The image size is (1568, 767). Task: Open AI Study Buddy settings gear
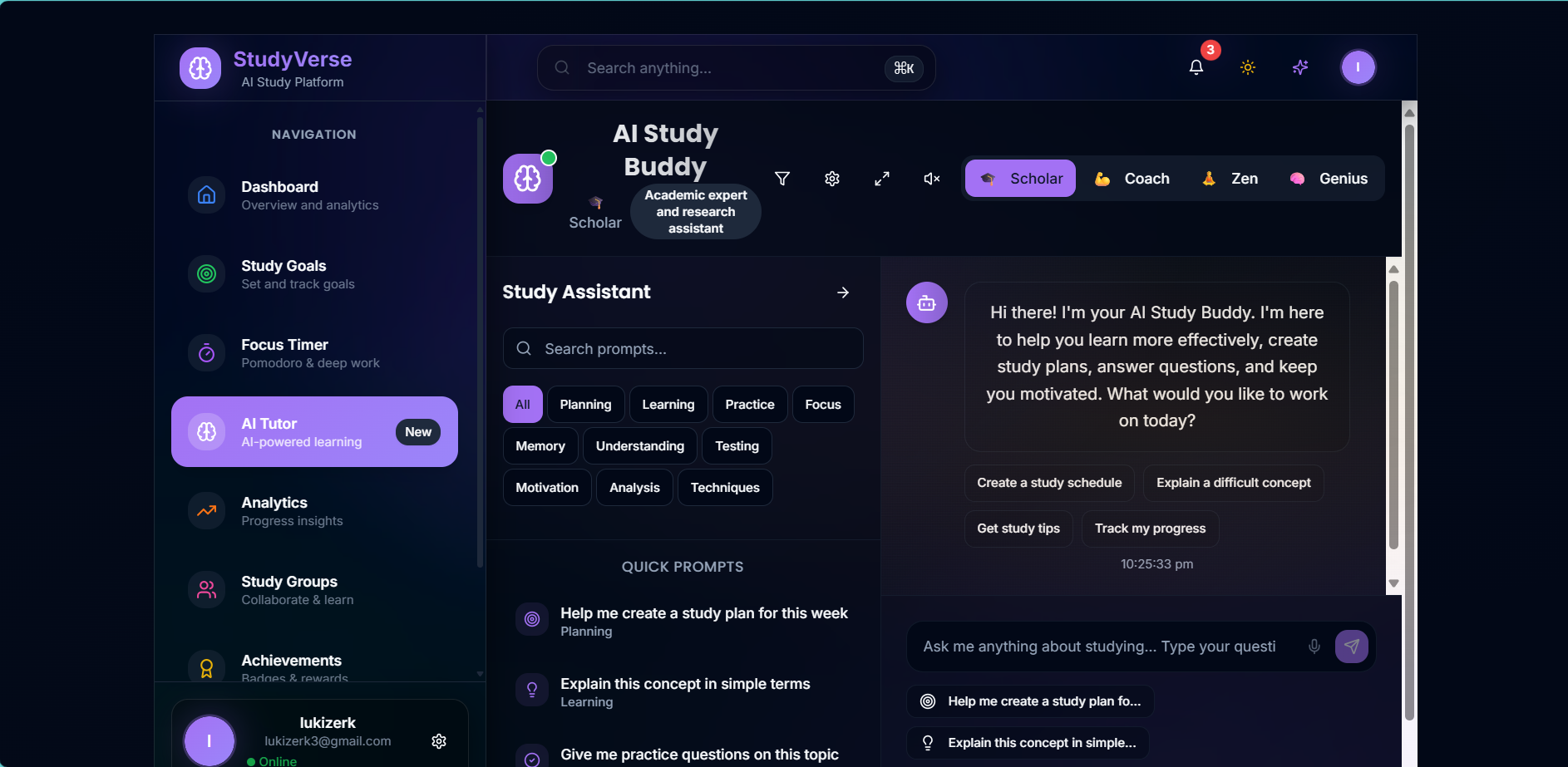tap(832, 179)
